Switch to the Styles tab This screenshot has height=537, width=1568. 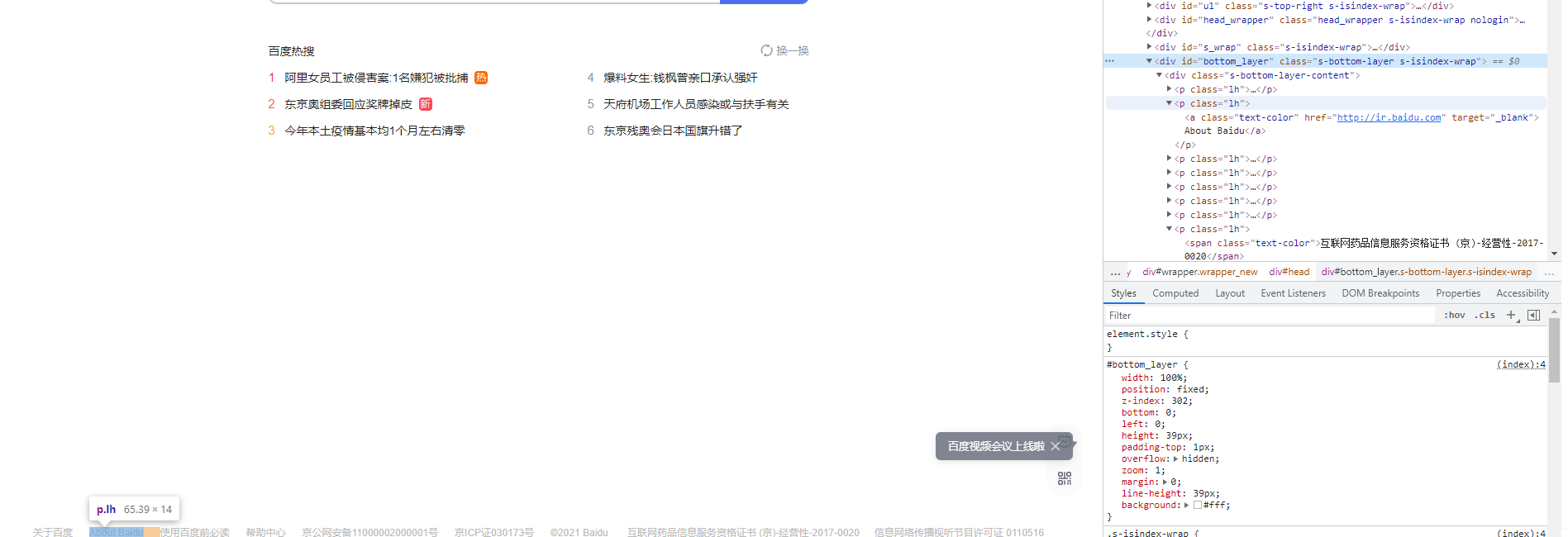(x=1123, y=293)
